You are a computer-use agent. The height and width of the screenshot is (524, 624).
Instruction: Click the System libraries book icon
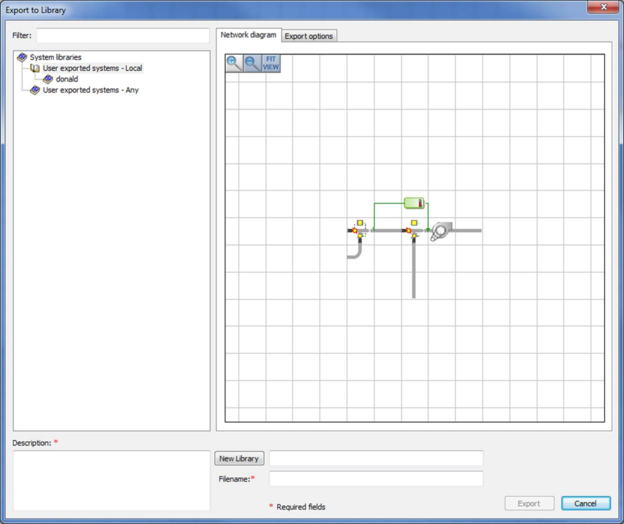point(22,58)
